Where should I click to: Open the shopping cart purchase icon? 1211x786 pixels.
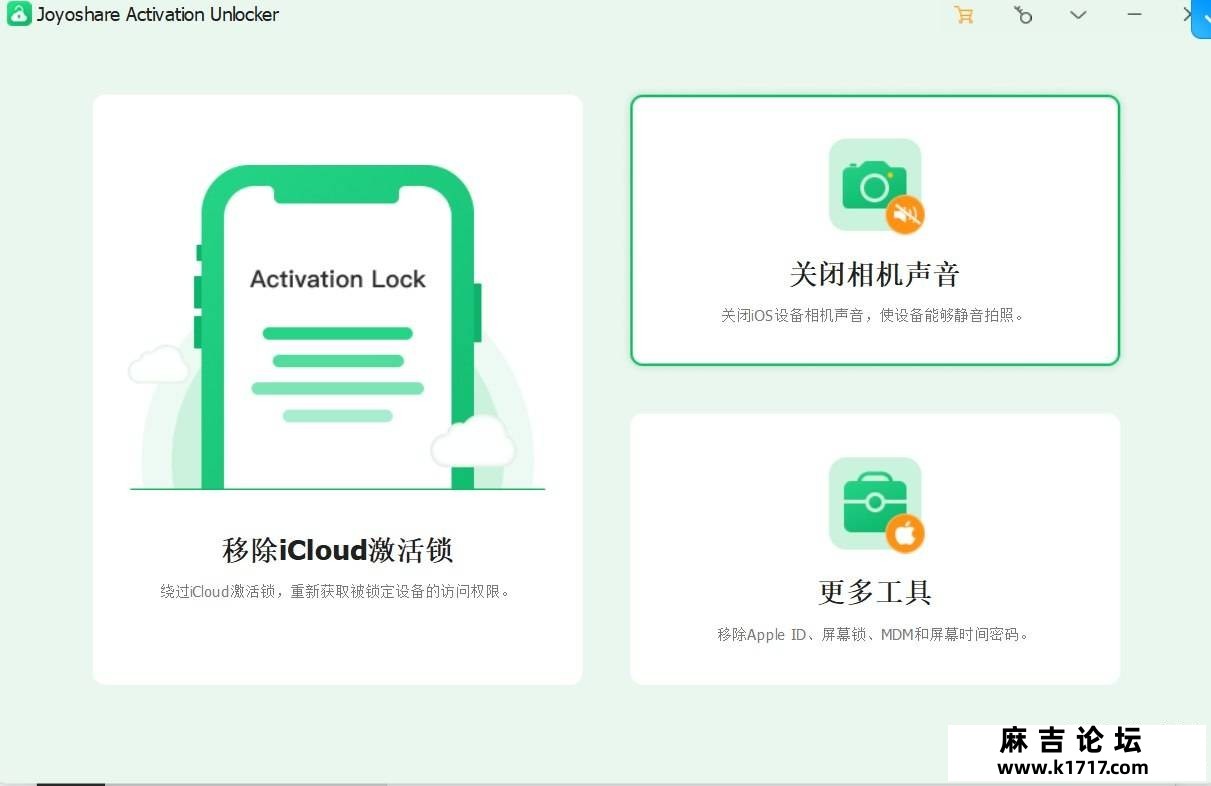[x=964, y=15]
